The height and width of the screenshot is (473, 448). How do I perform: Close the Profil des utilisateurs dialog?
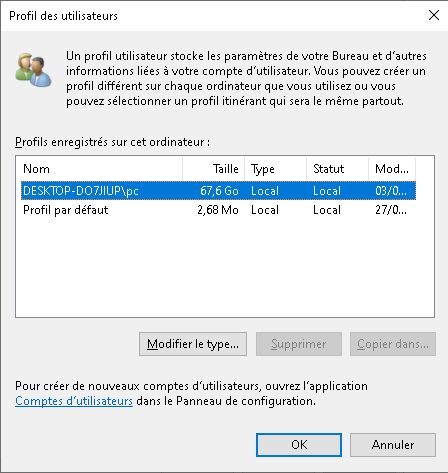[x=434, y=15]
